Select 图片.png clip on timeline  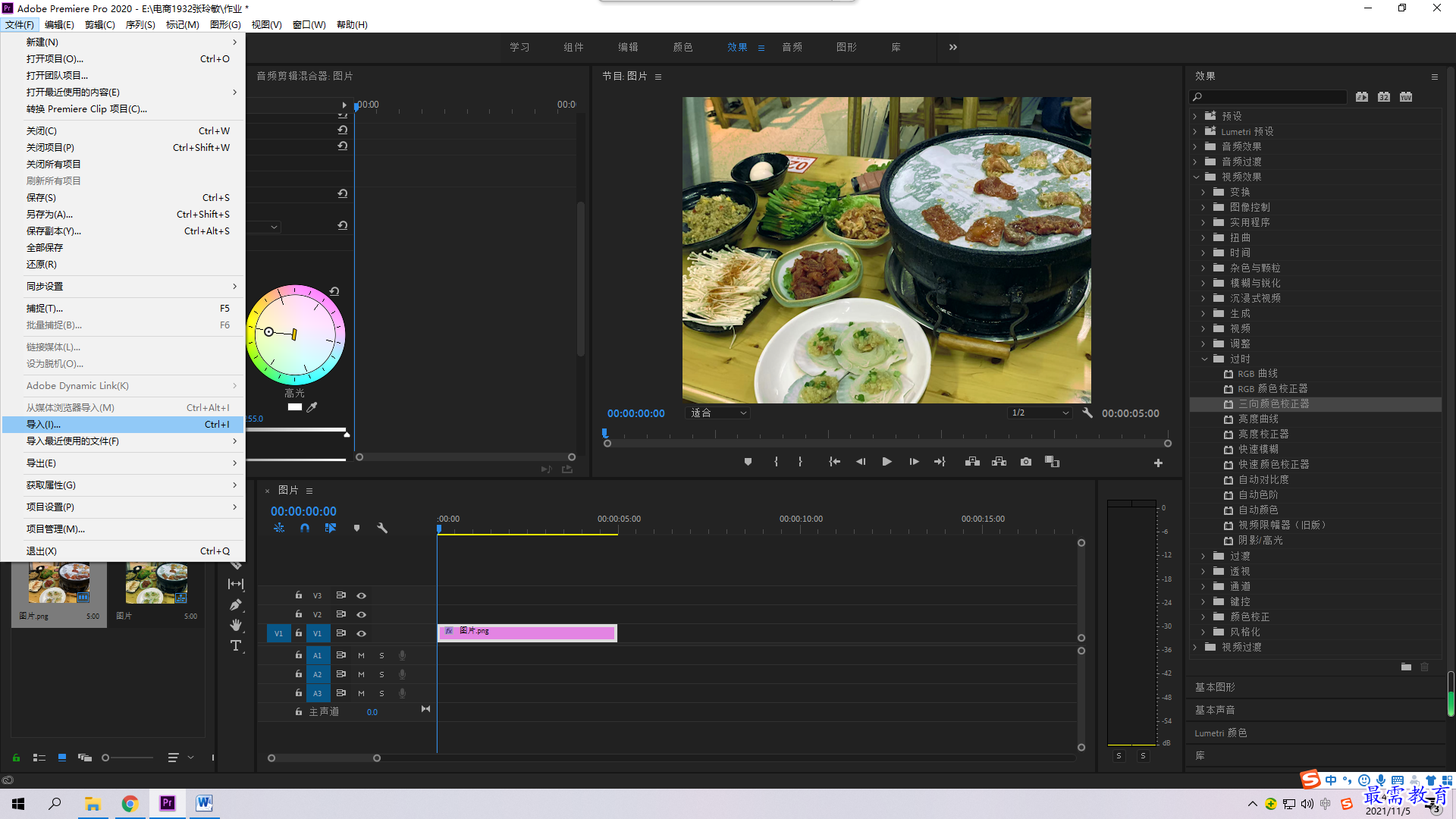(x=527, y=632)
